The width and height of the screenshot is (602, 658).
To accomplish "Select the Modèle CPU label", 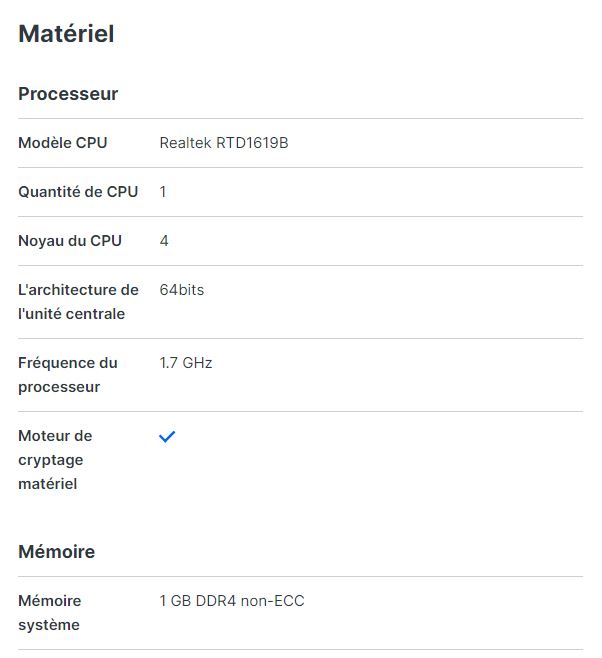I will click(63, 143).
